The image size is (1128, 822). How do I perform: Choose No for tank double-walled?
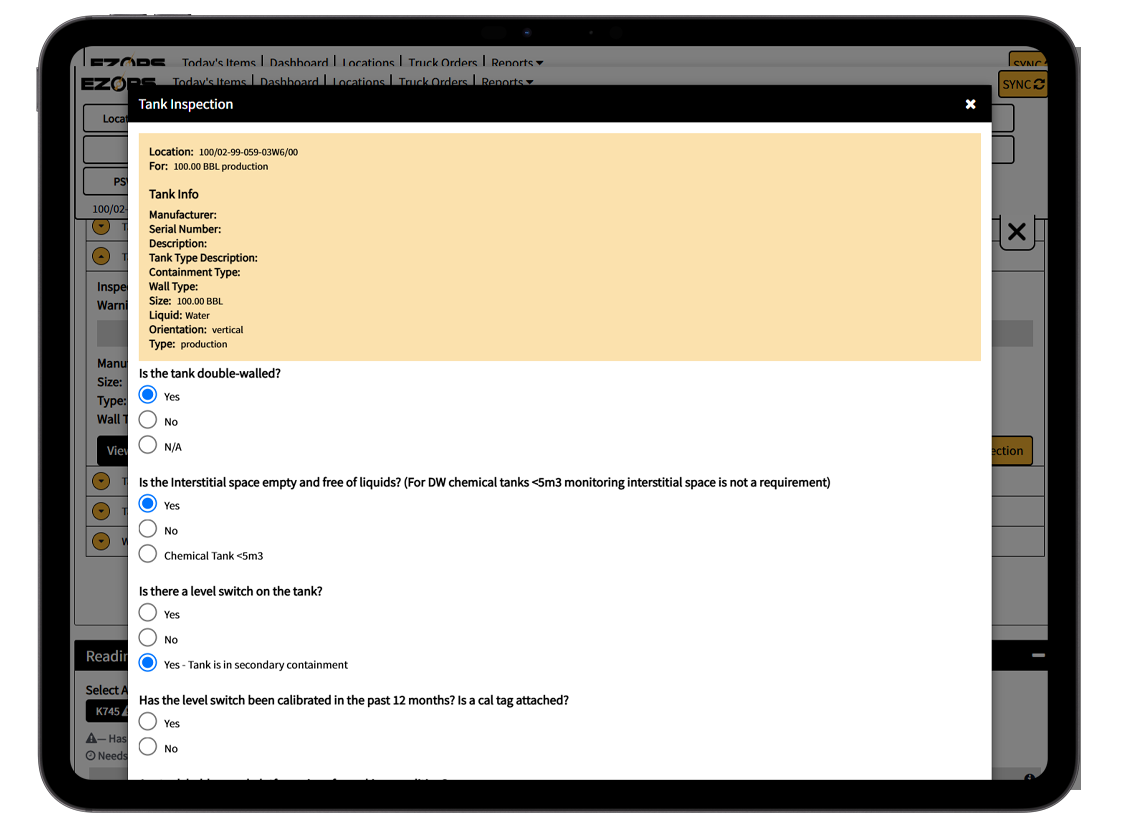click(148, 420)
